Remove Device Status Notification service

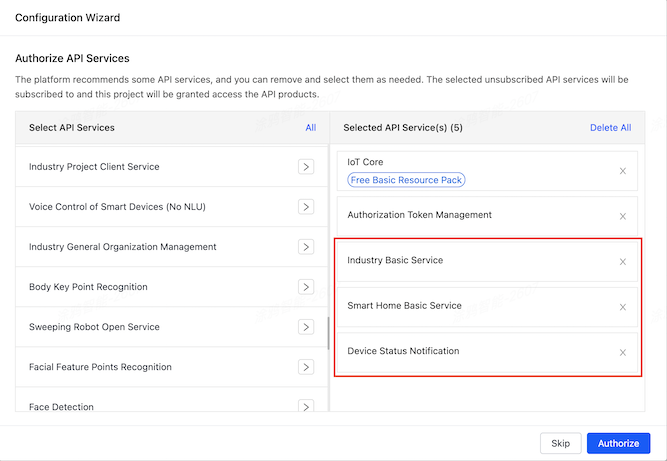coord(622,352)
